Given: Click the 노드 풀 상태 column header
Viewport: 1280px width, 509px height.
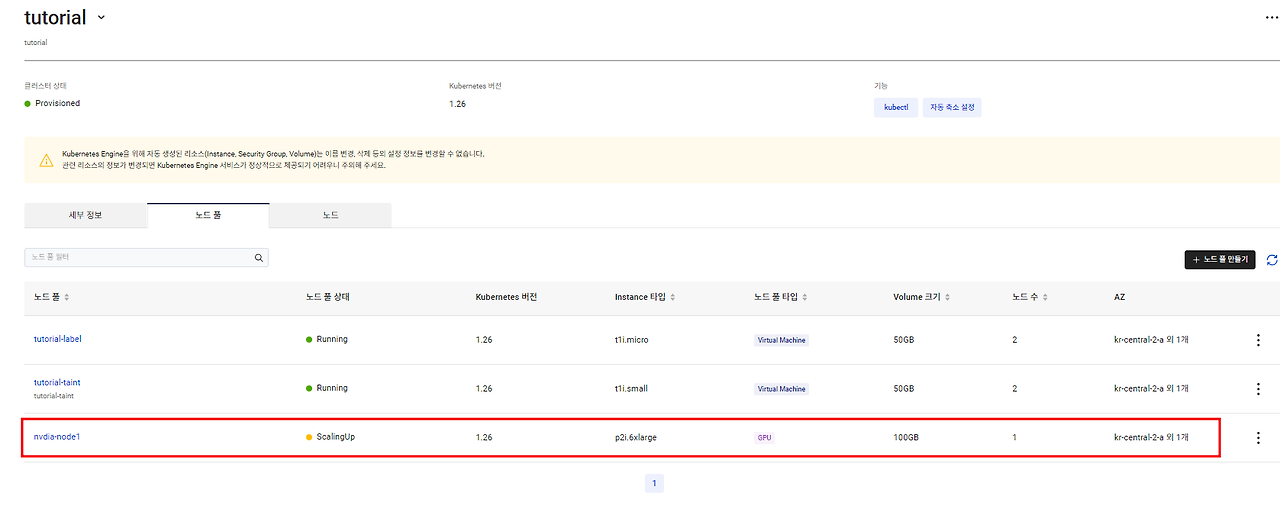Looking at the screenshot, I should tap(327, 297).
